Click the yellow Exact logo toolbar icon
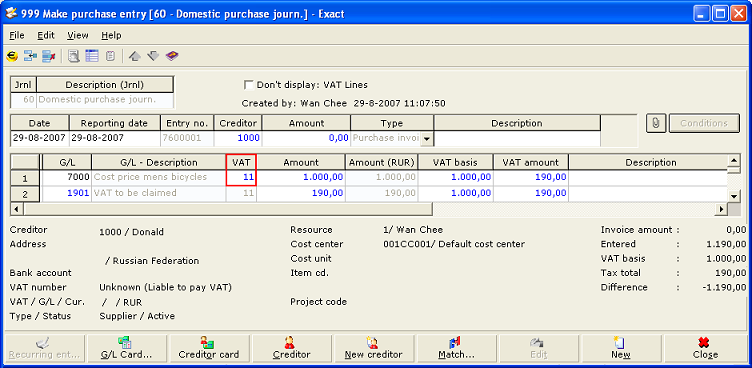752x368 pixels. coord(12,56)
